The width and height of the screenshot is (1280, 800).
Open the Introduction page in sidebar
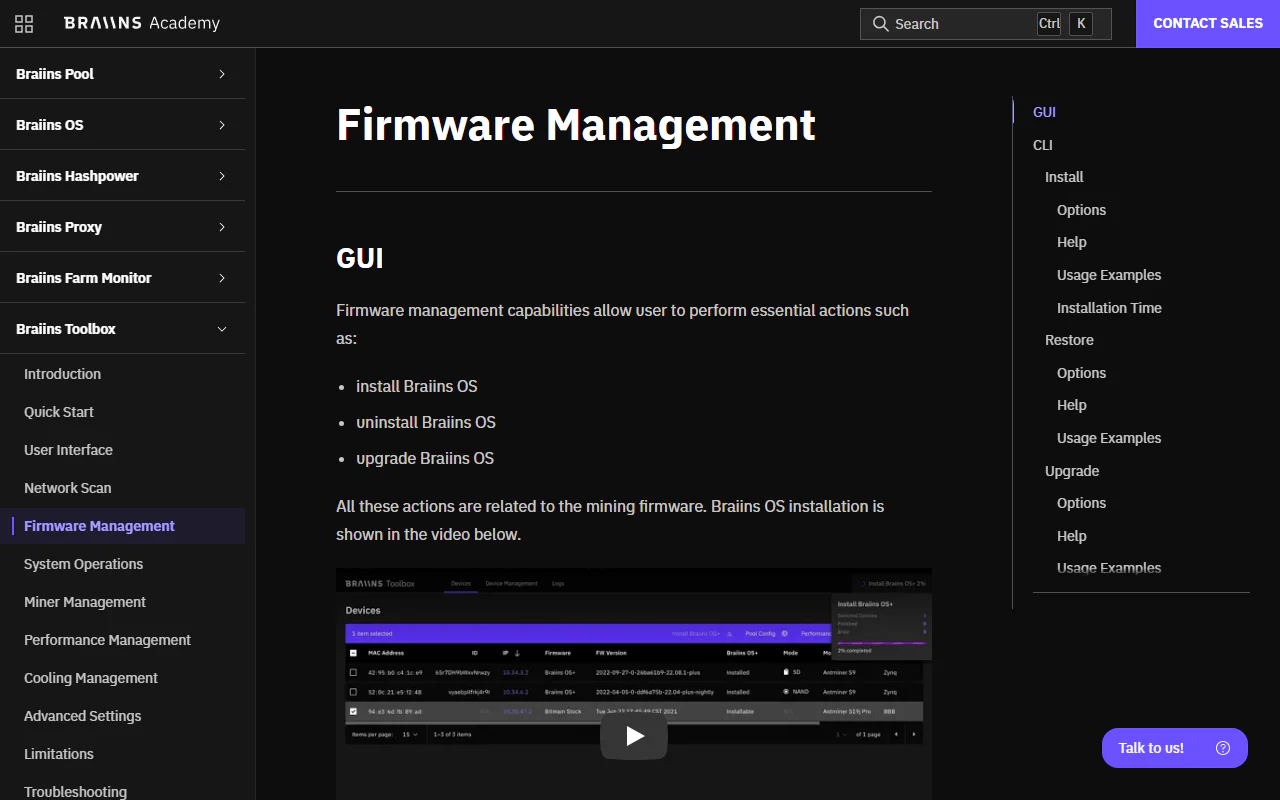(x=63, y=374)
